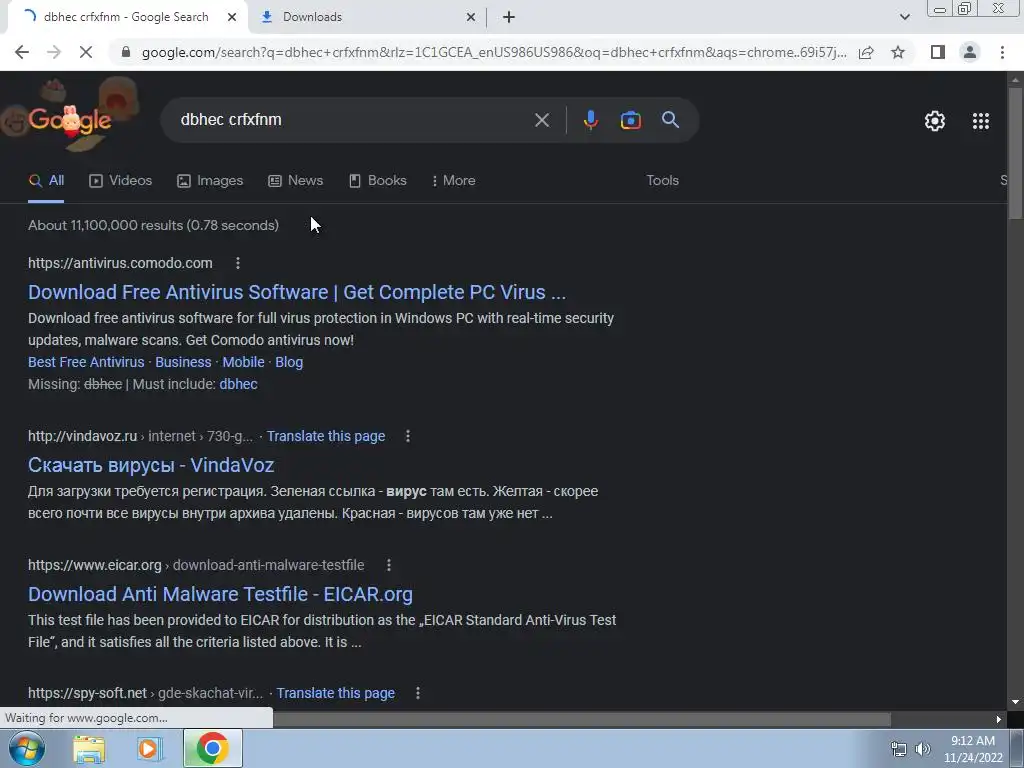The image size is (1024, 768).
Task: Open options for vindavoz.ru result
Action: (408, 436)
